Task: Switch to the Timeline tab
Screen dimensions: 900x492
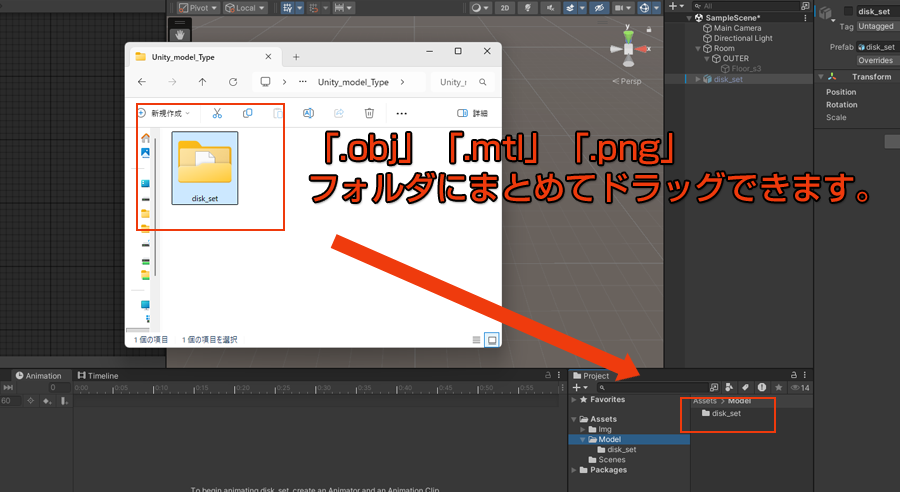Action: (x=98, y=376)
